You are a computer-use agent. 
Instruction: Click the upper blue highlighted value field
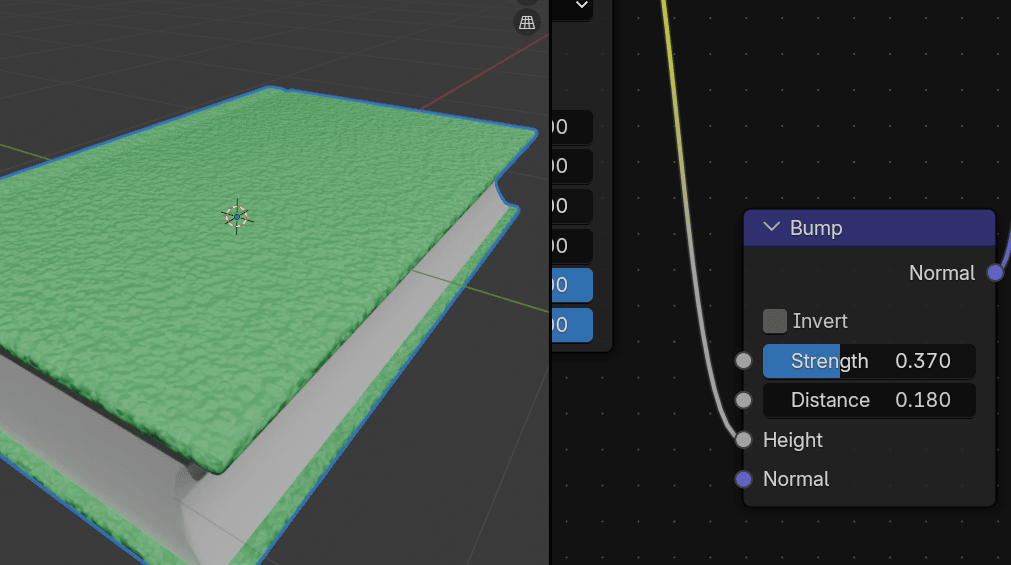[572, 285]
